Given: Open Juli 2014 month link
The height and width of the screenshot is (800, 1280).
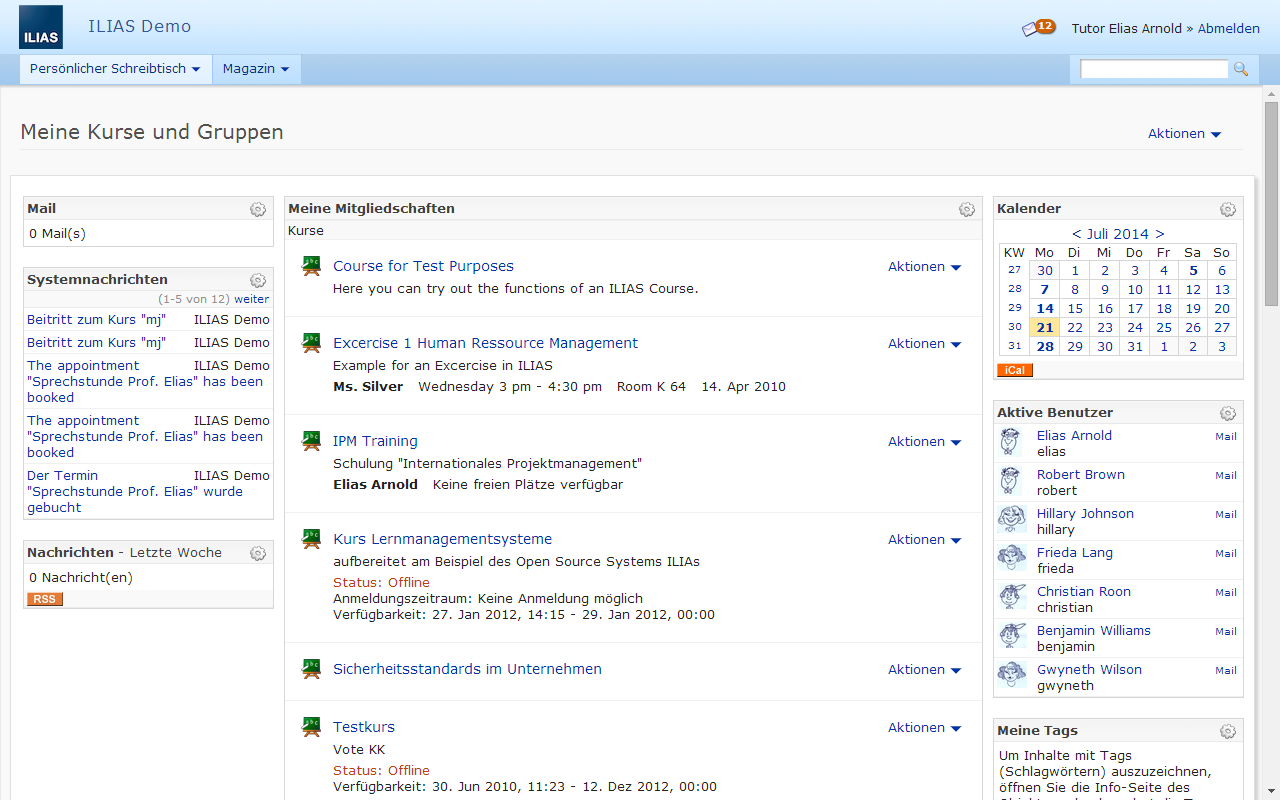Looking at the screenshot, I should point(1118,234).
